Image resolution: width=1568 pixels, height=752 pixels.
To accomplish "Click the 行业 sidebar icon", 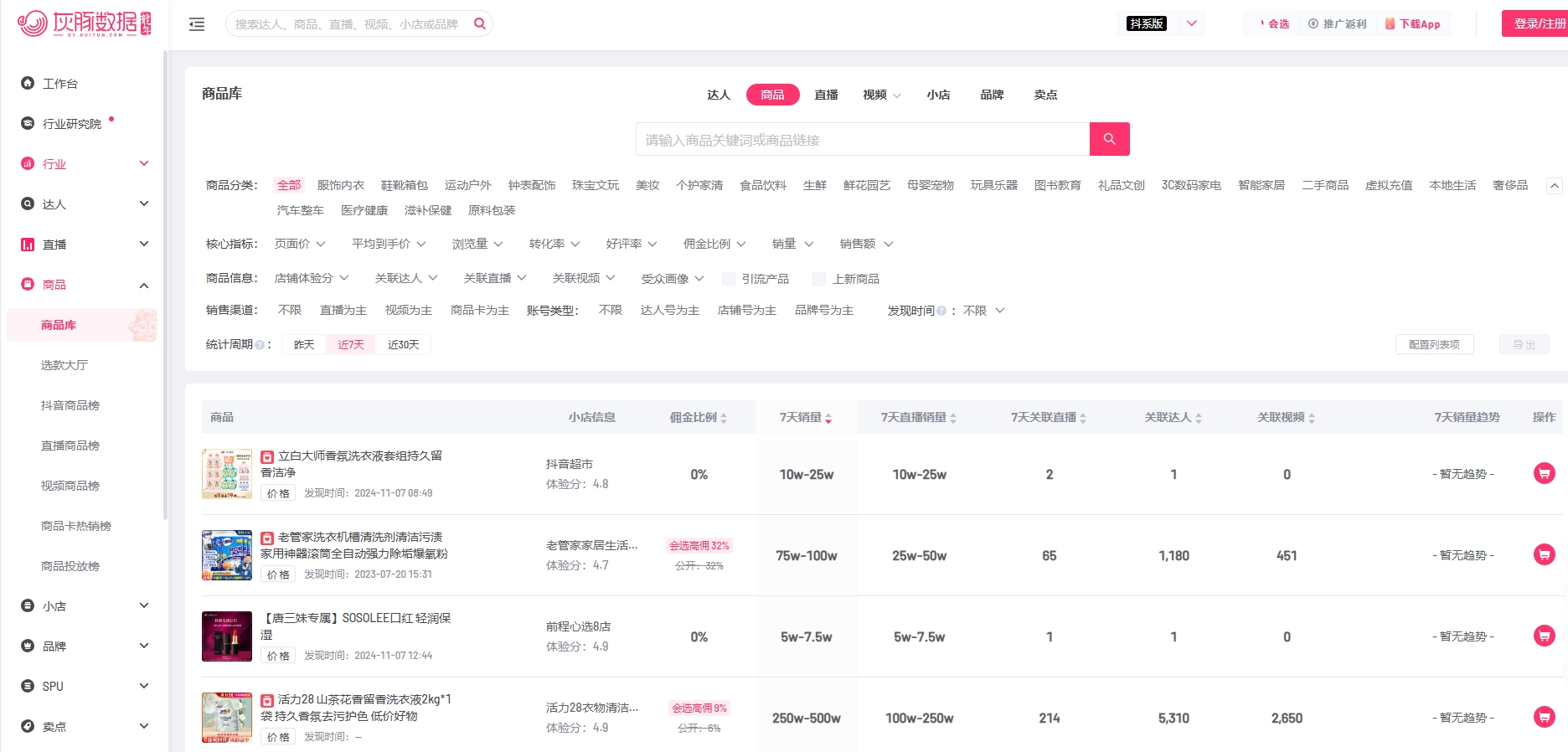I will coord(28,163).
